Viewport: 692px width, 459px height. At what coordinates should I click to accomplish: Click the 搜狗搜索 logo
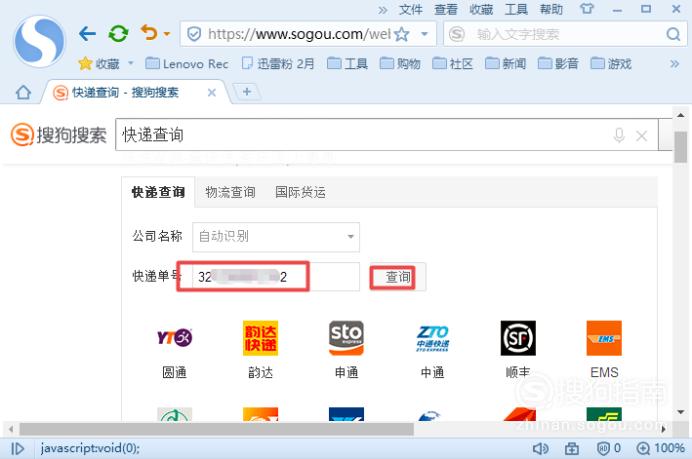(x=58, y=135)
